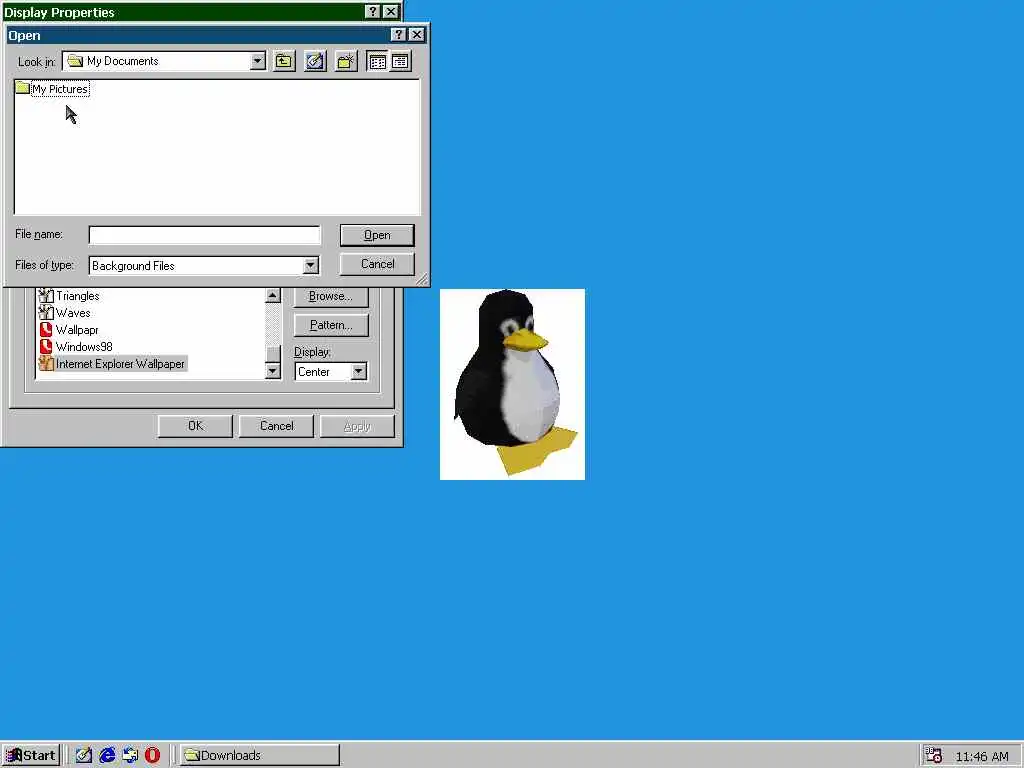Click the clock showing 11:46 AM
1024x768 pixels.
982,756
